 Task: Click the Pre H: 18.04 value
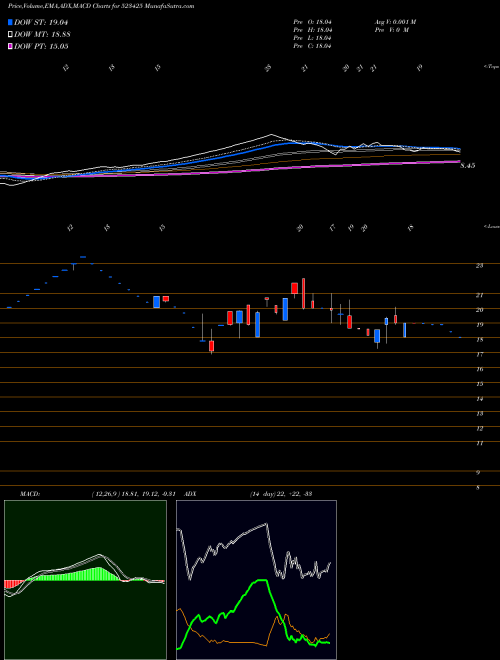[313, 30]
